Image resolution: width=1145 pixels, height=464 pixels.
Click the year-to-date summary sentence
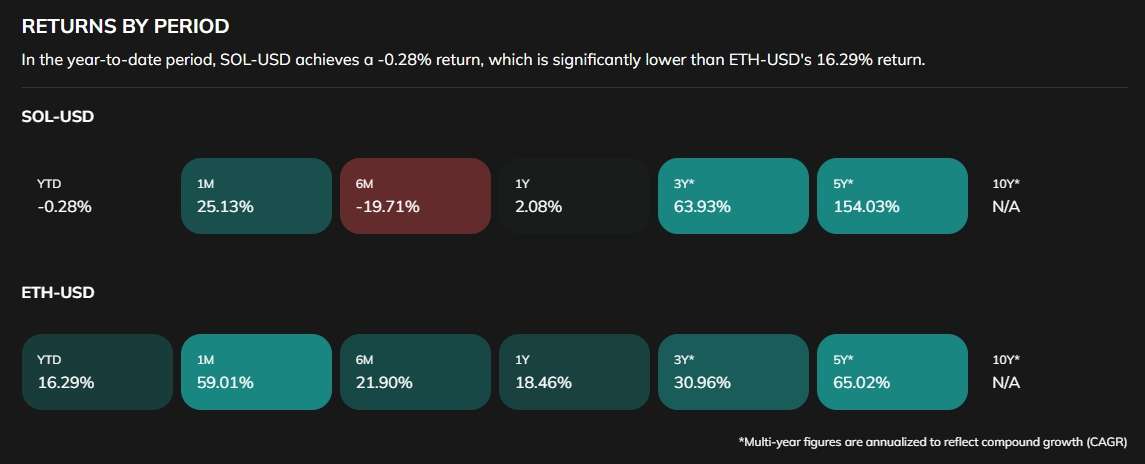tap(473, 60)
